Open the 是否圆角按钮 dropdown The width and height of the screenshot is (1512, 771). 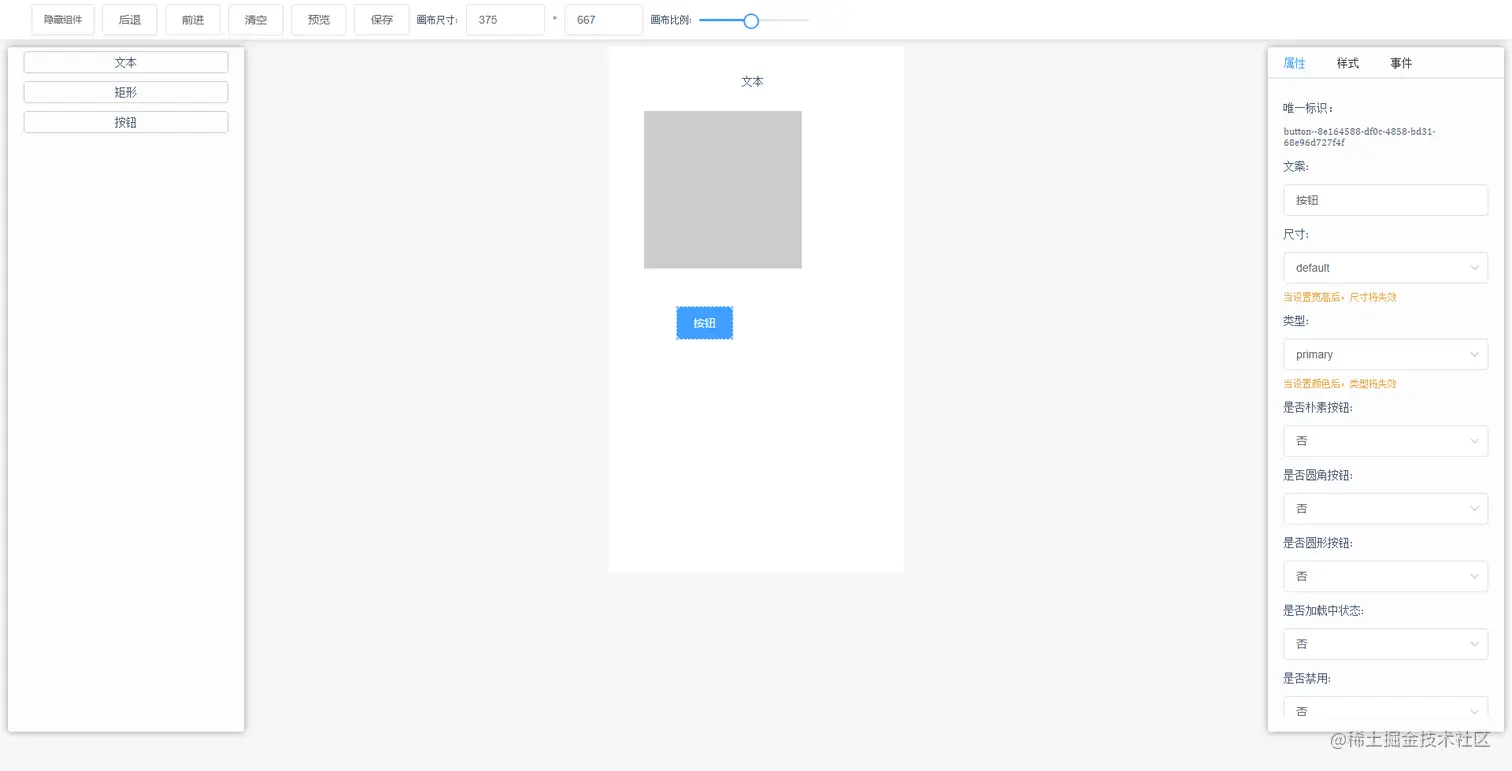[x=1385, y=509]
